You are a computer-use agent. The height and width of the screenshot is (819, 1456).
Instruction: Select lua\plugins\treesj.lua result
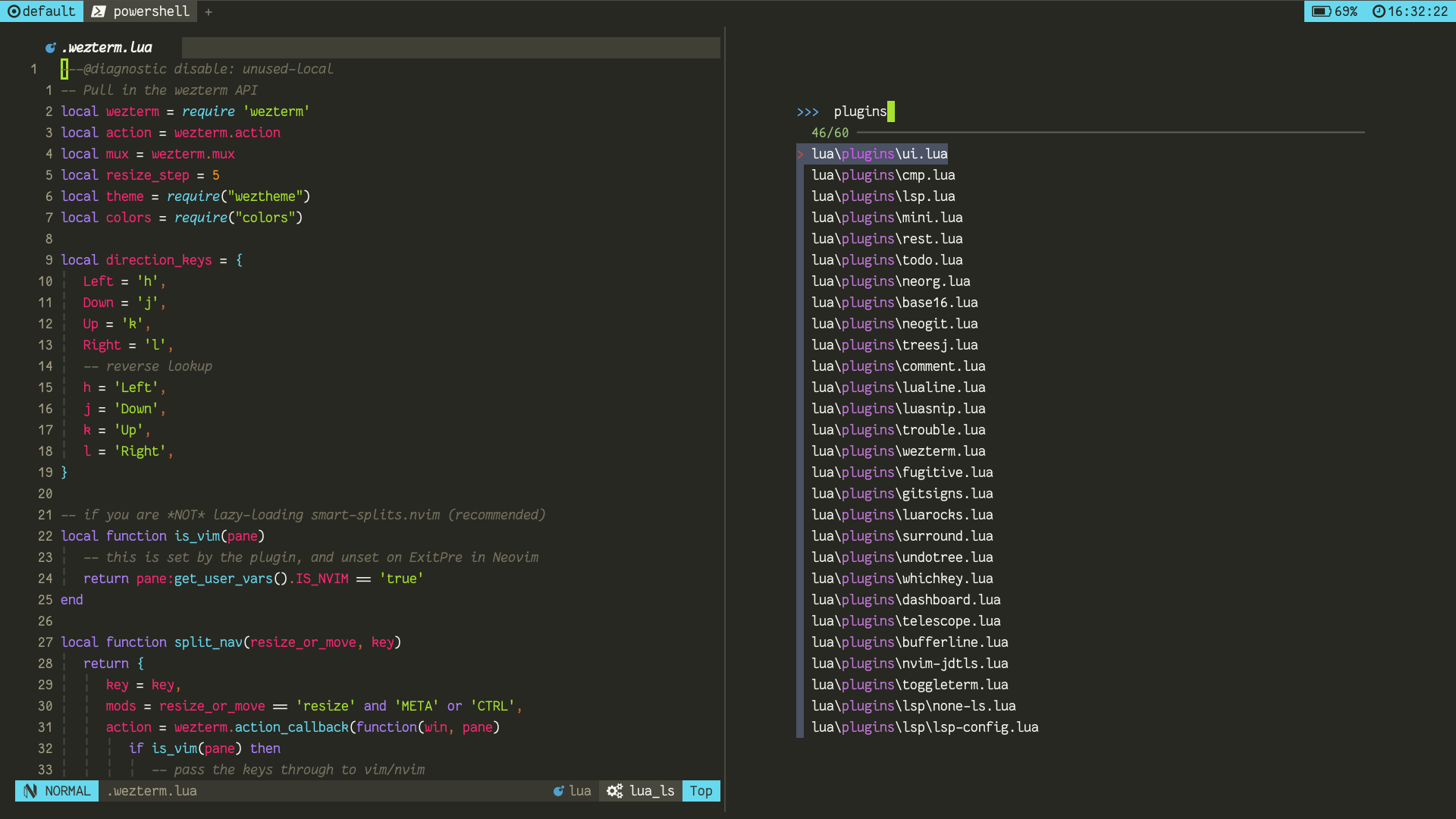895,345
